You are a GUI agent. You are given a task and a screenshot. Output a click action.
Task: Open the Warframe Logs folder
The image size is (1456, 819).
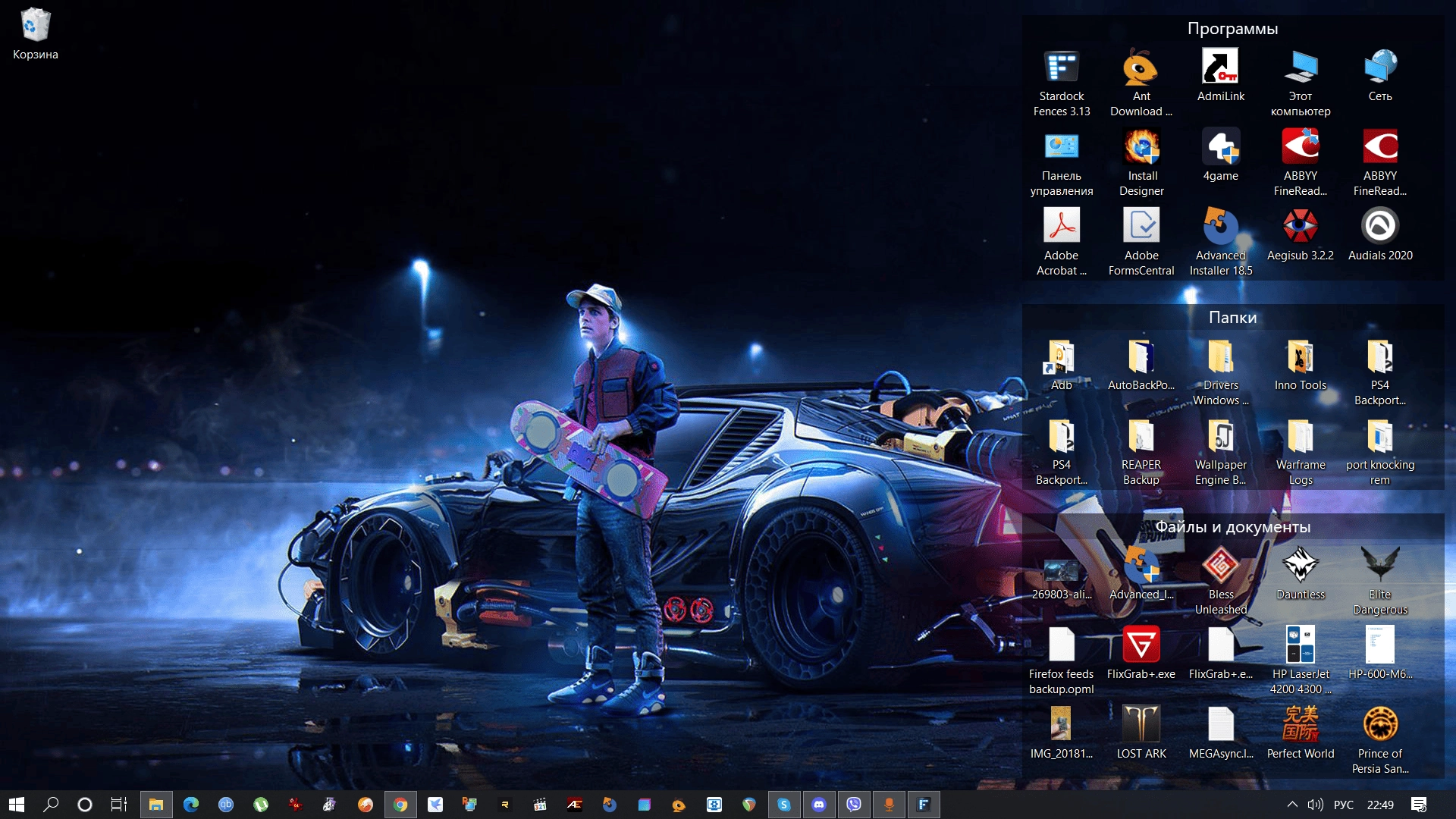1301,452
